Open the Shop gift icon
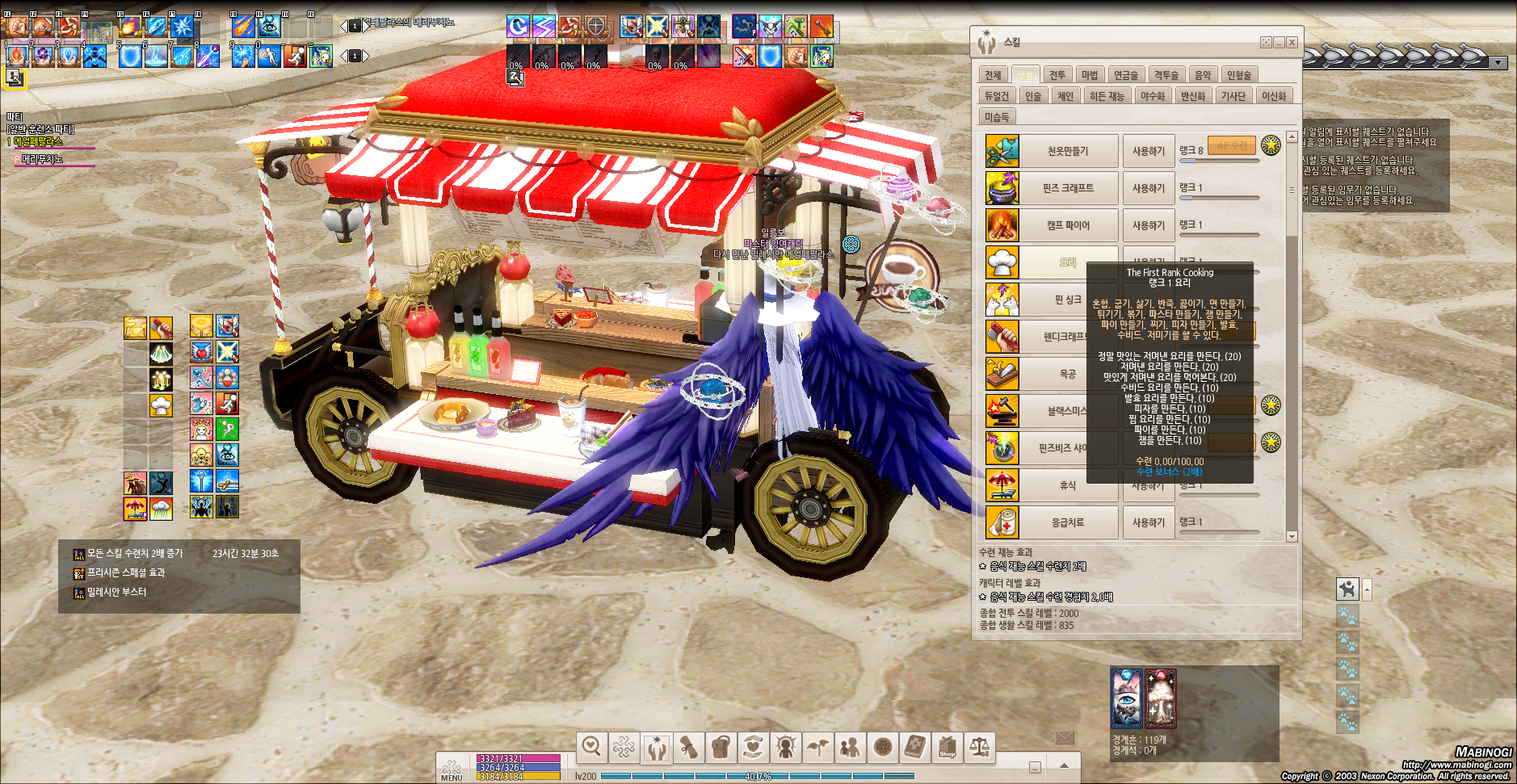This screenshot has width=1517, height=784. pyautogui.click(x=947, y=747)
